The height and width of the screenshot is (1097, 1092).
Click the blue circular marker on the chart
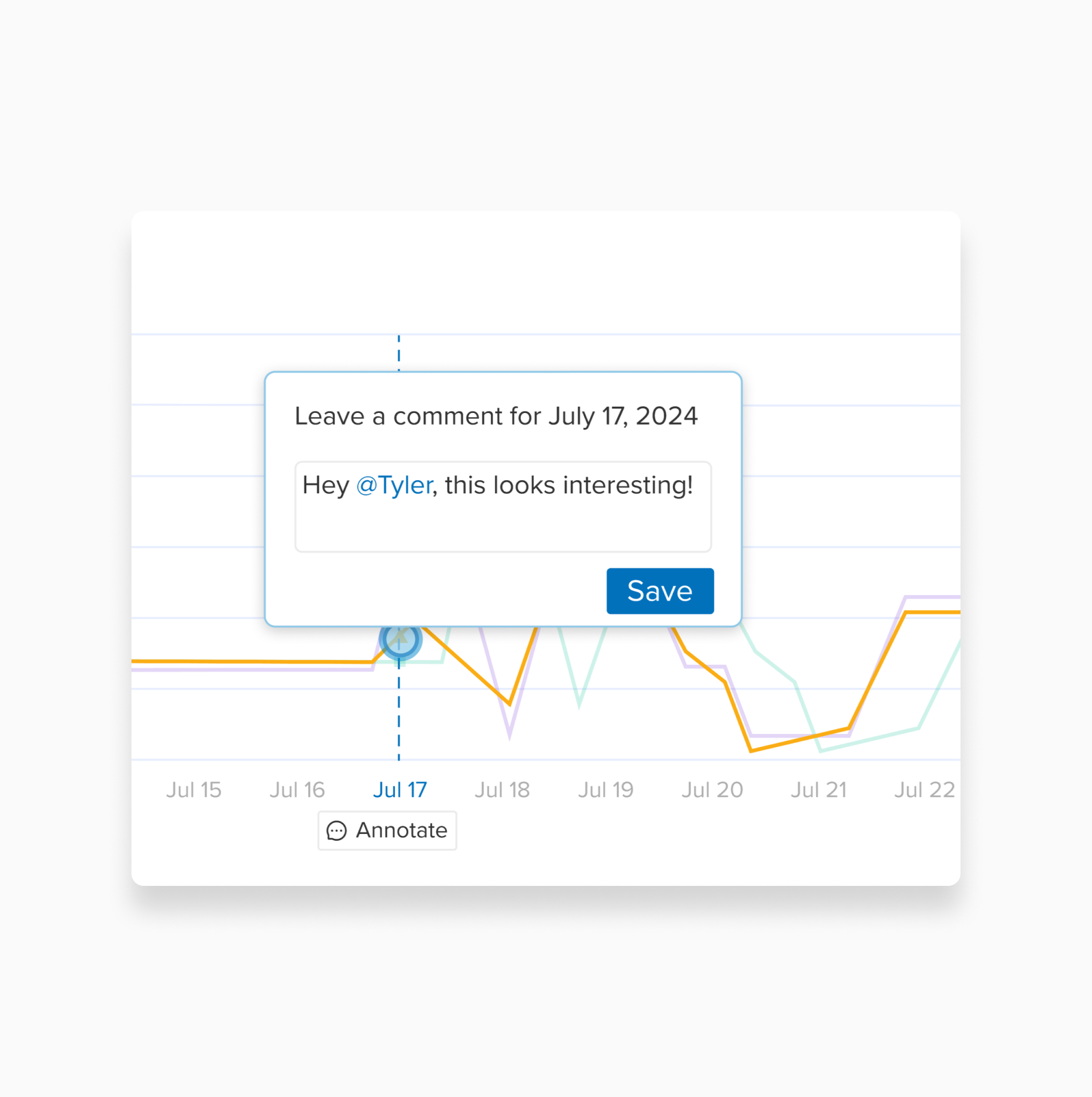[x=400, y=639]
